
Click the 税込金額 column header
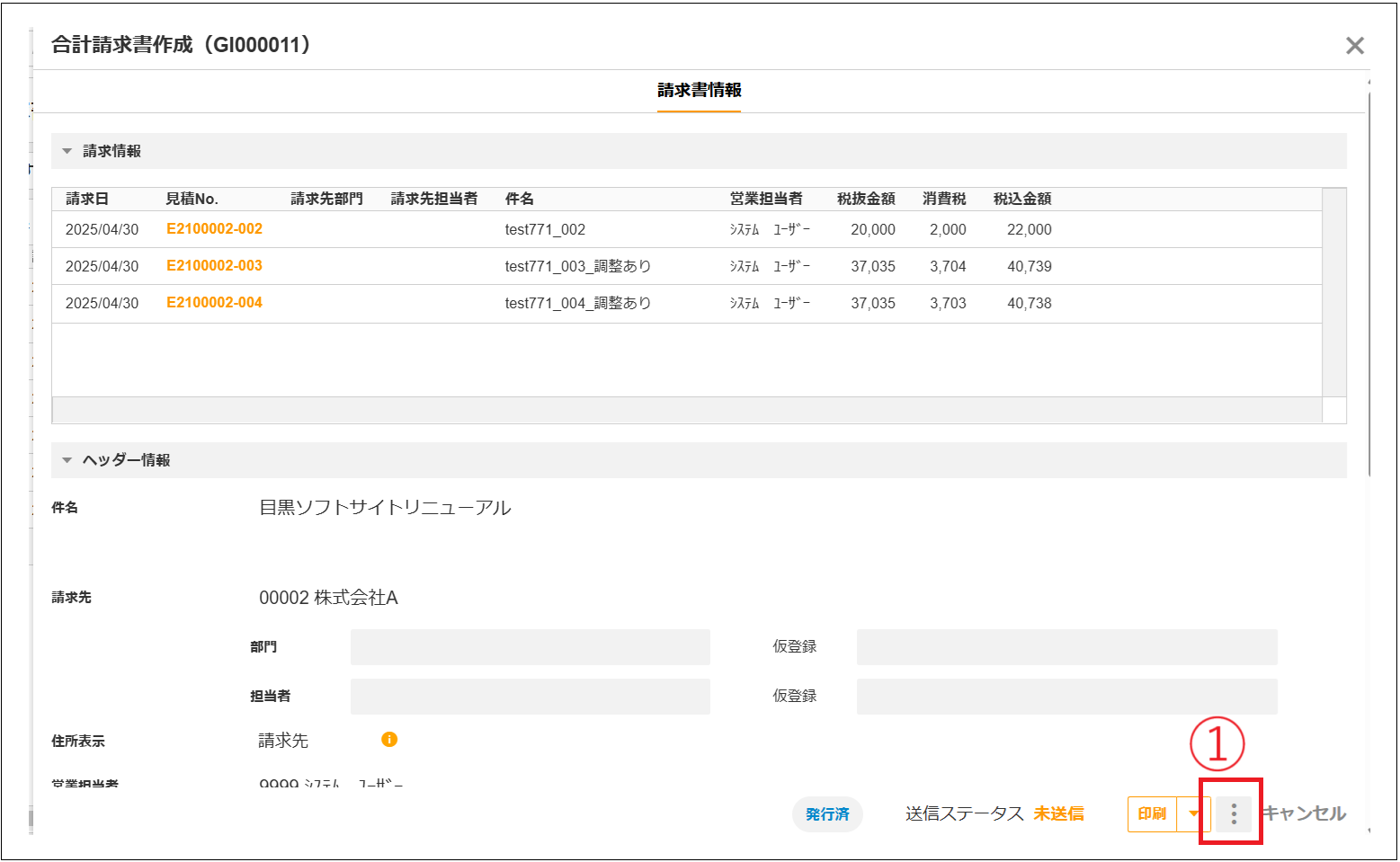pyautogui.click(x=1021, y=199)
